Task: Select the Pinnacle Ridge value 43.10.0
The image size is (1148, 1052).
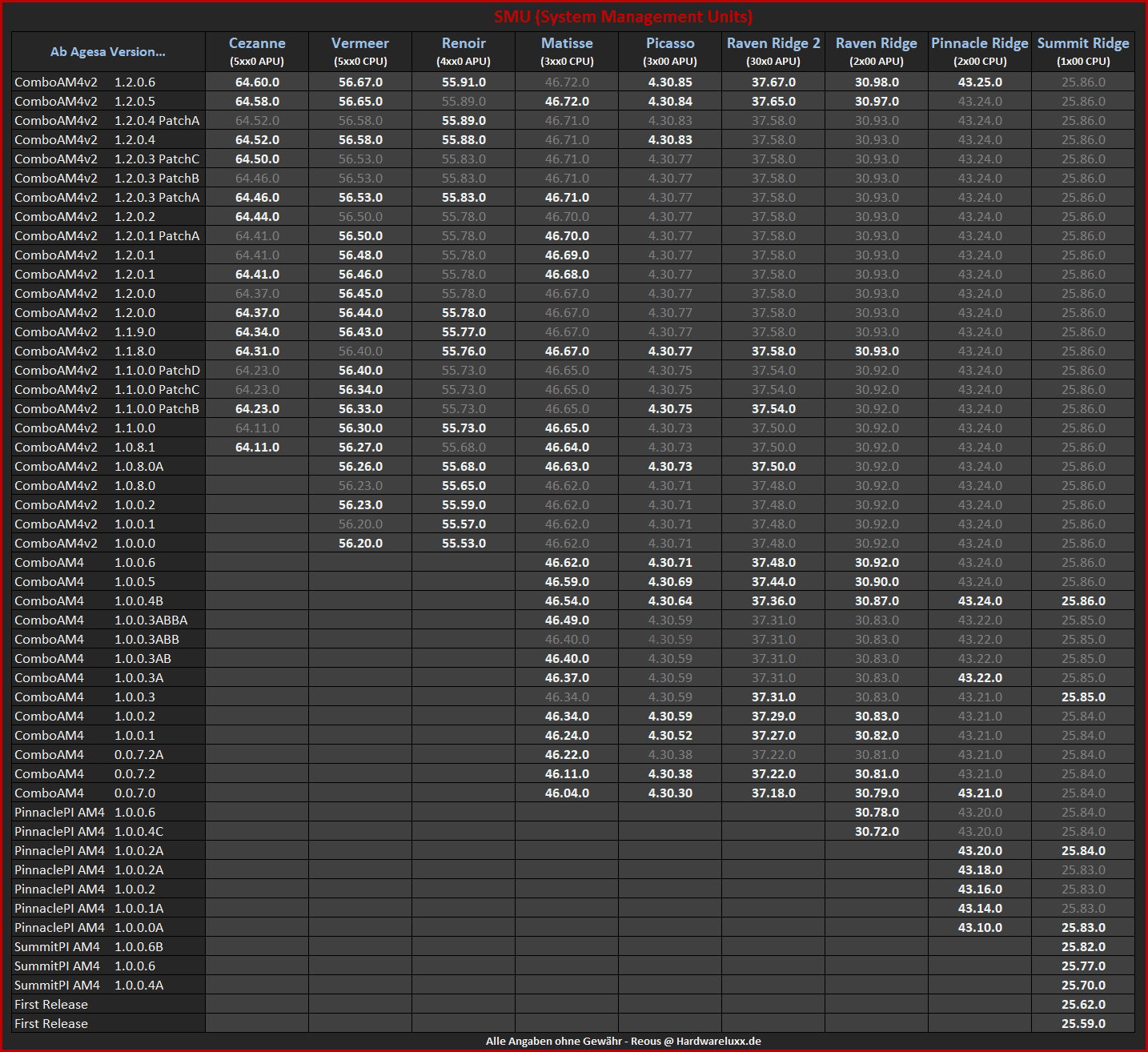Action: coord(980,927)
